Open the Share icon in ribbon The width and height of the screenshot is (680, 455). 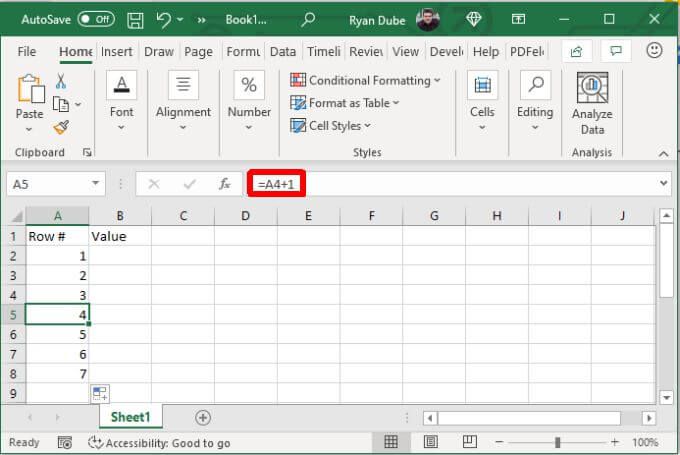576,52
